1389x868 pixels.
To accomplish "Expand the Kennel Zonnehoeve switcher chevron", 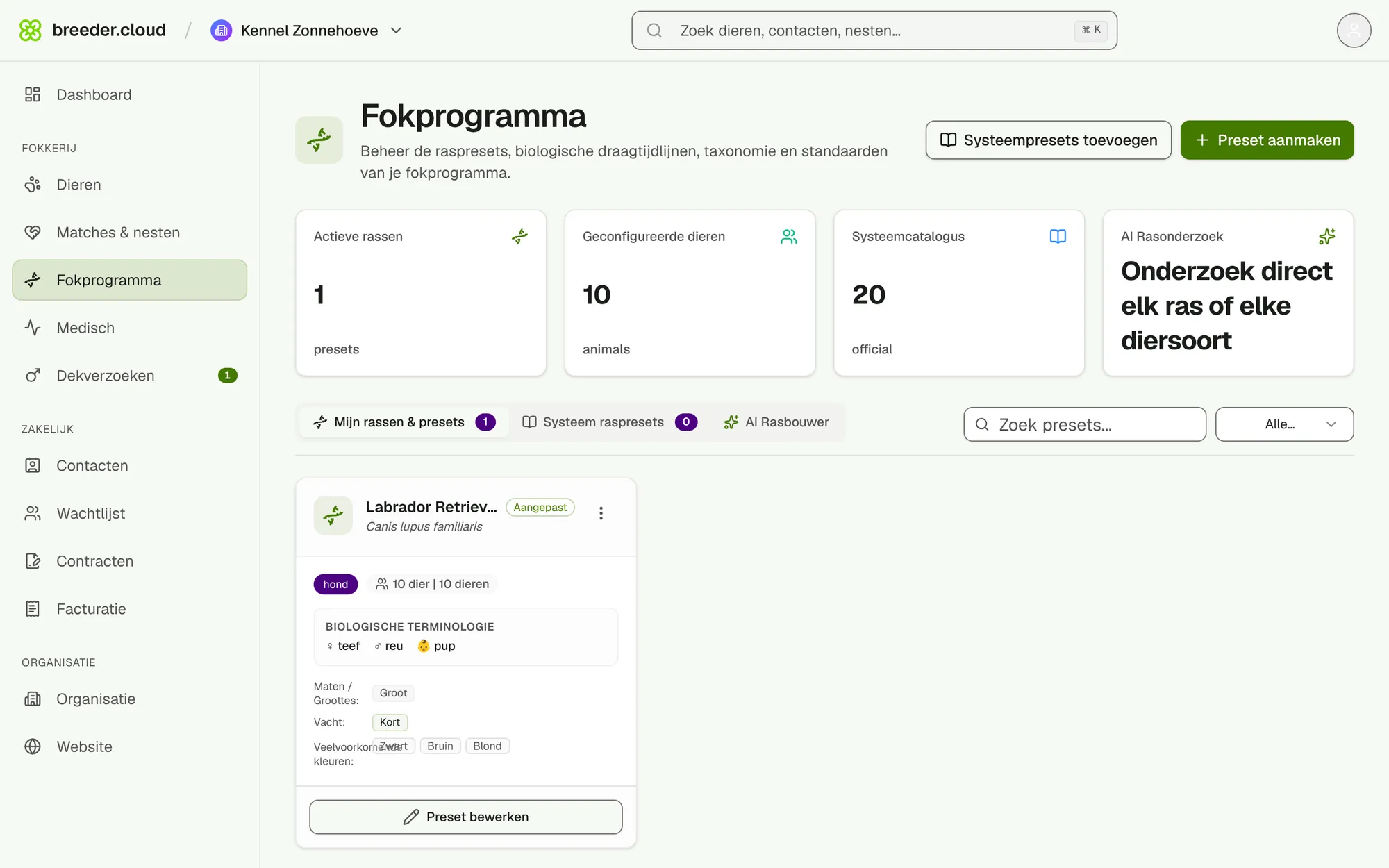I will pyautogui.click(x=397, y=31).
